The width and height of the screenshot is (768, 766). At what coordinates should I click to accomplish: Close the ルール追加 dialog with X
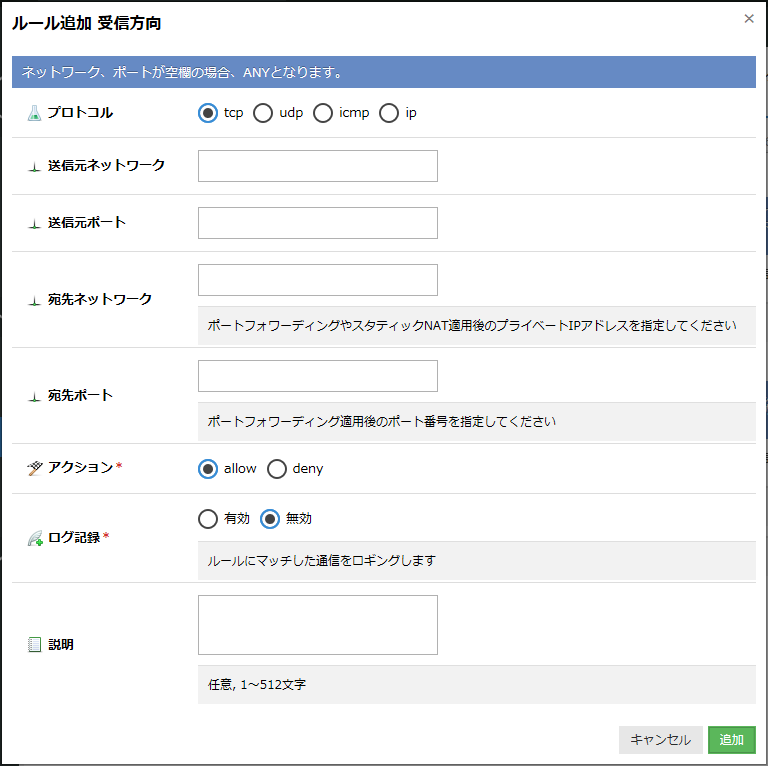[749, 18]
